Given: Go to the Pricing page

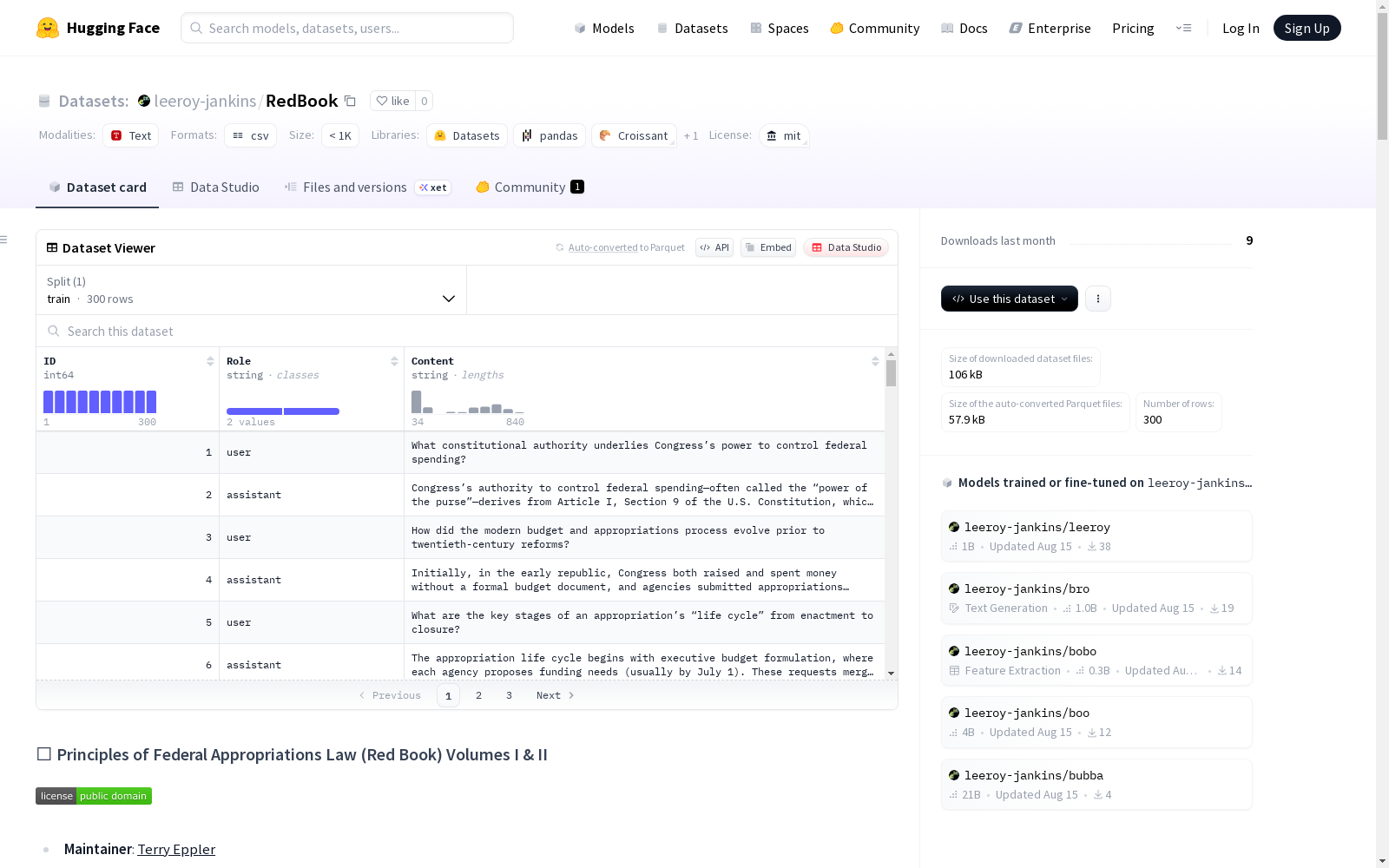Looking at the screenshot, I should [x=1133, y=28].
